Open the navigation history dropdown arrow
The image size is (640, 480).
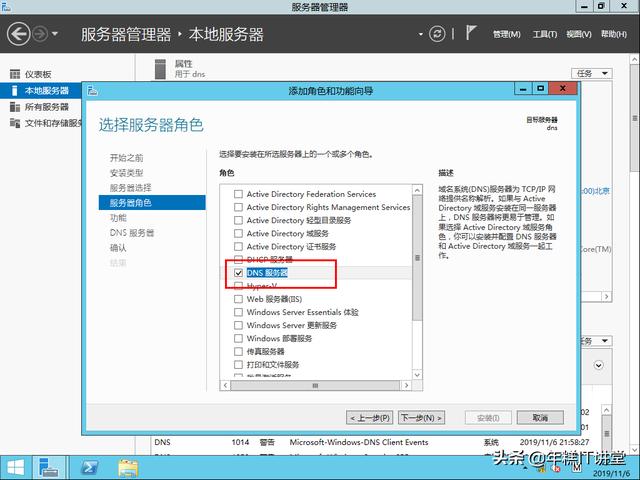(x=55, y=34)
